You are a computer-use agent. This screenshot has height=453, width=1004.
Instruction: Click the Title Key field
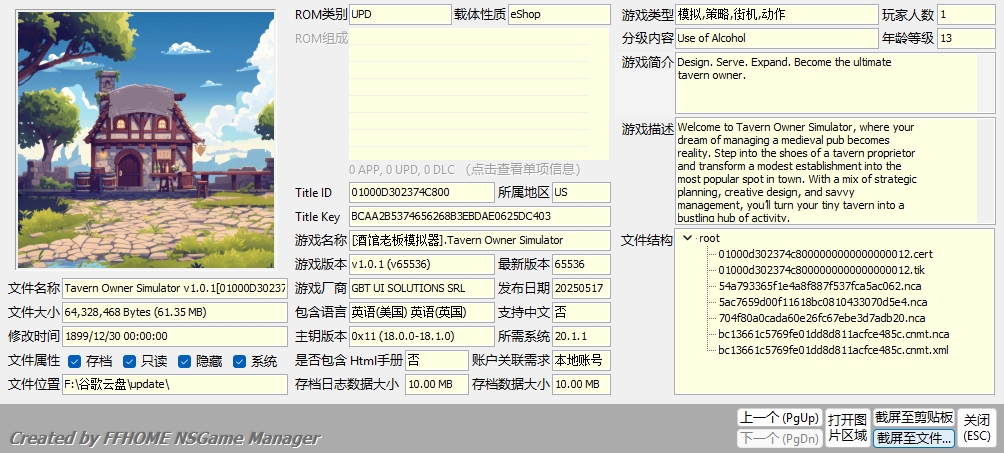(480, 217)
